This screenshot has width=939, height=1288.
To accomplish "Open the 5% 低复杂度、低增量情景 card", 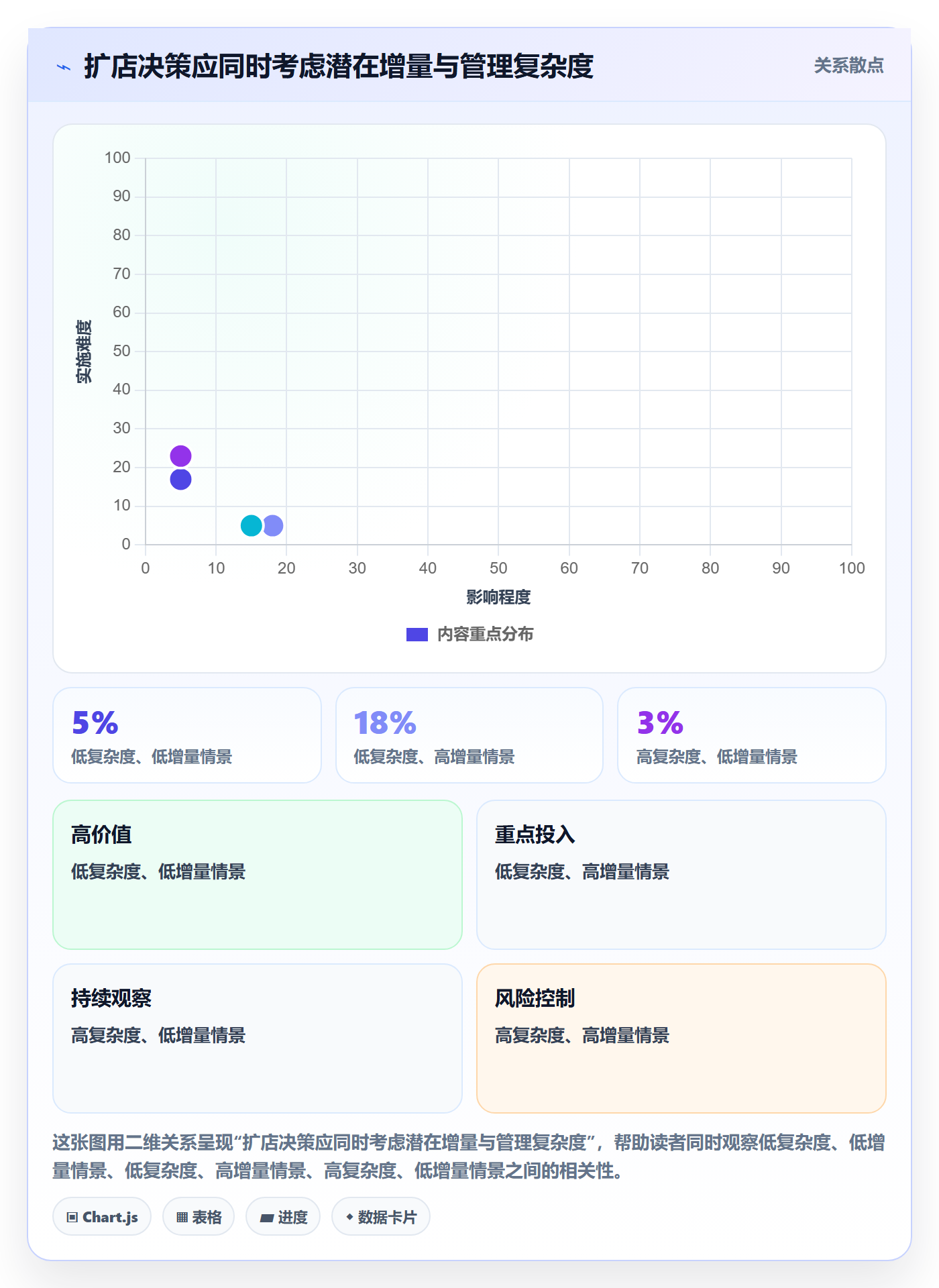I will tap(187, 735).
